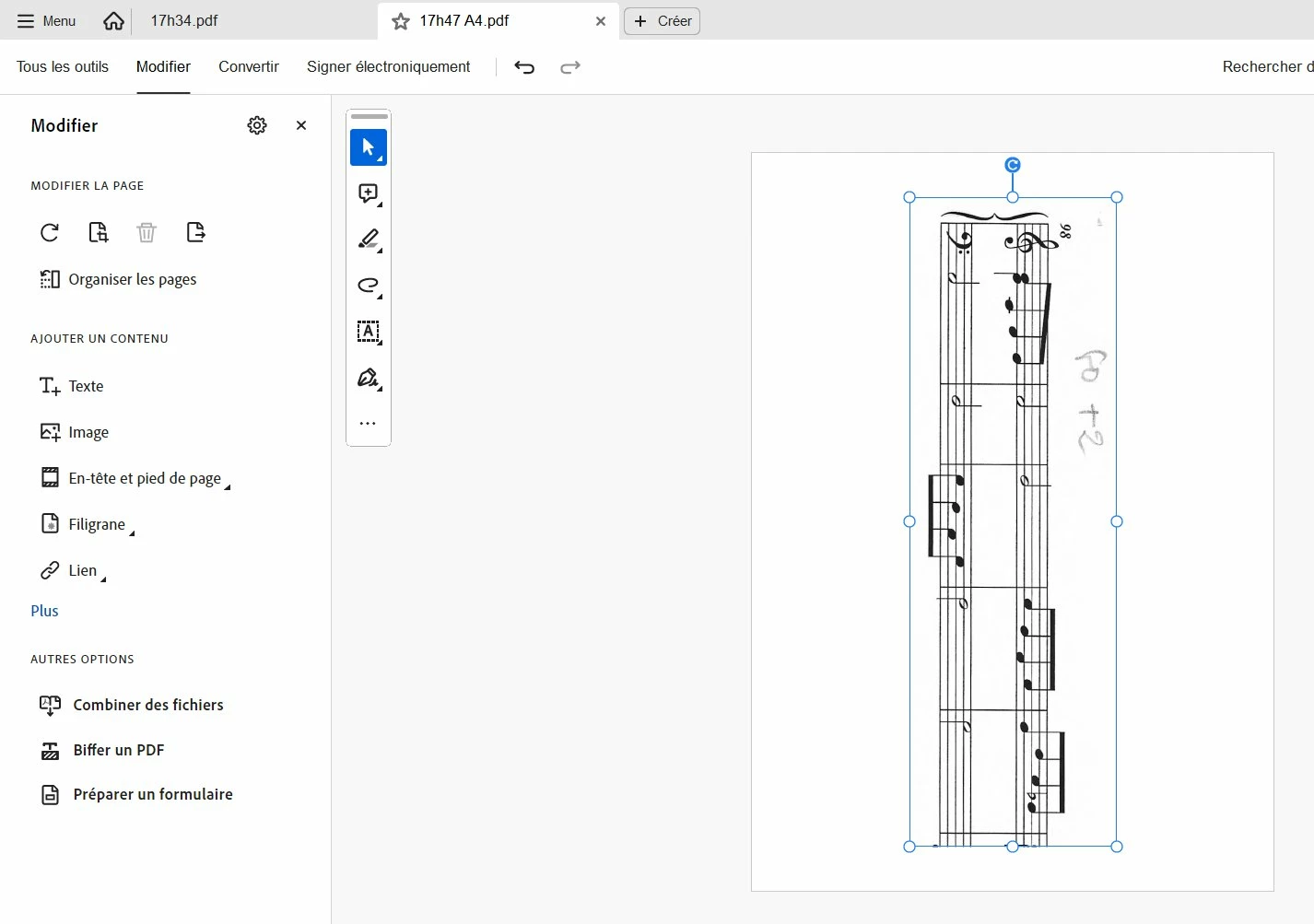
Task: Open Biffer un PDF
Action: tap(102, 750)
